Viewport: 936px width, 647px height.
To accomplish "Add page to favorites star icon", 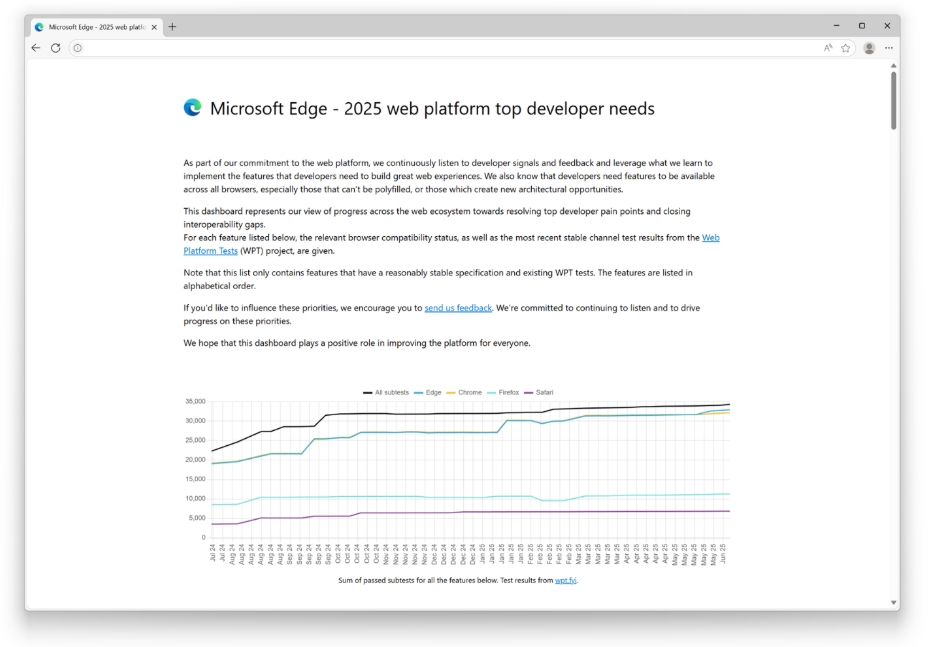I will (x=846, y=48).
